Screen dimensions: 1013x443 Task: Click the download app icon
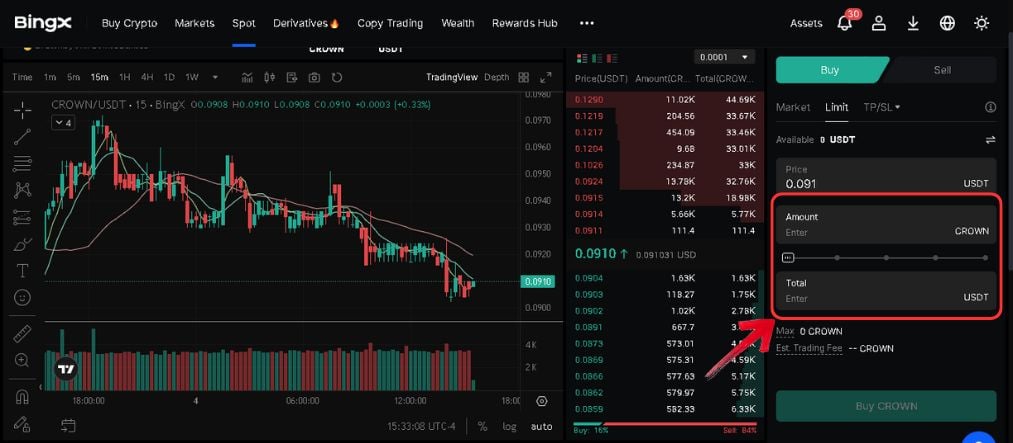(x=913, y=23)
